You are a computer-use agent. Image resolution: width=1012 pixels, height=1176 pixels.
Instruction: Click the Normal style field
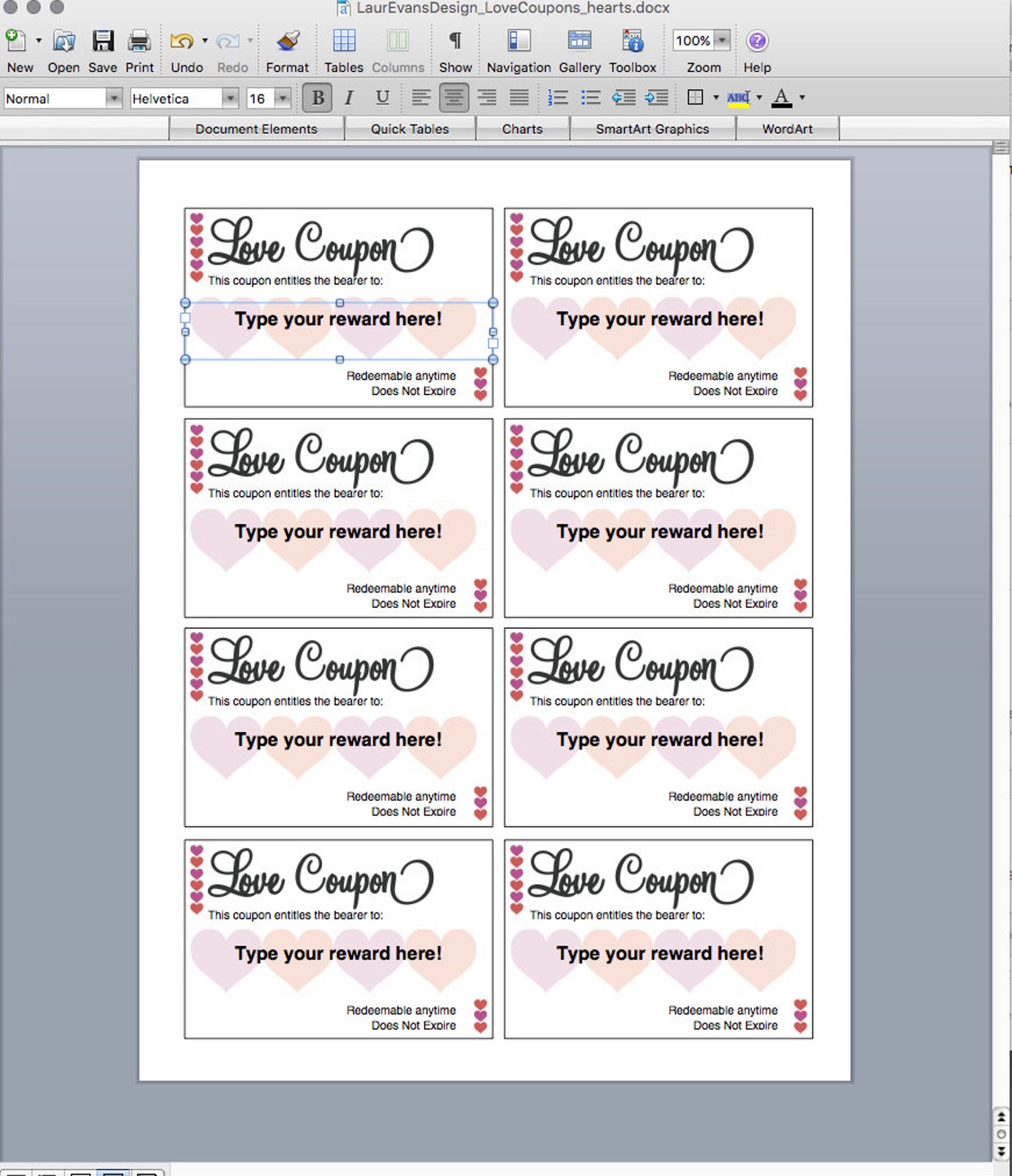[x=54, y=99]
